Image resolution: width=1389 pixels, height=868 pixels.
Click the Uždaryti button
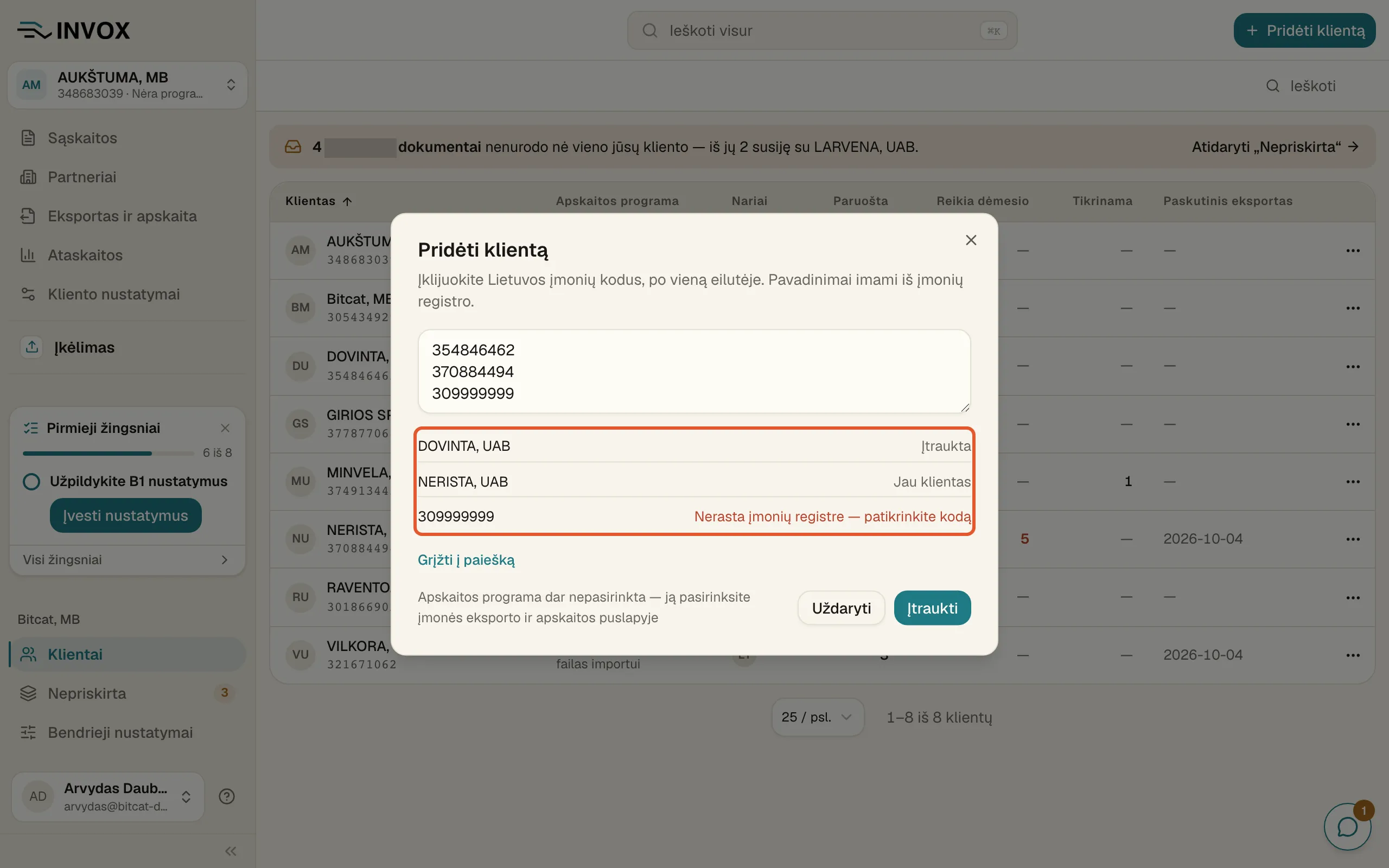[842, 608]
